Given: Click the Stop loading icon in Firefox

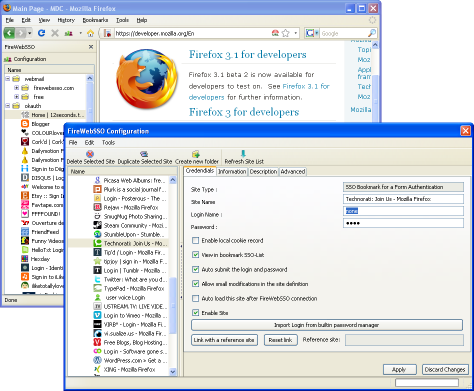Looking at the screenshot, I should [55, 33].
